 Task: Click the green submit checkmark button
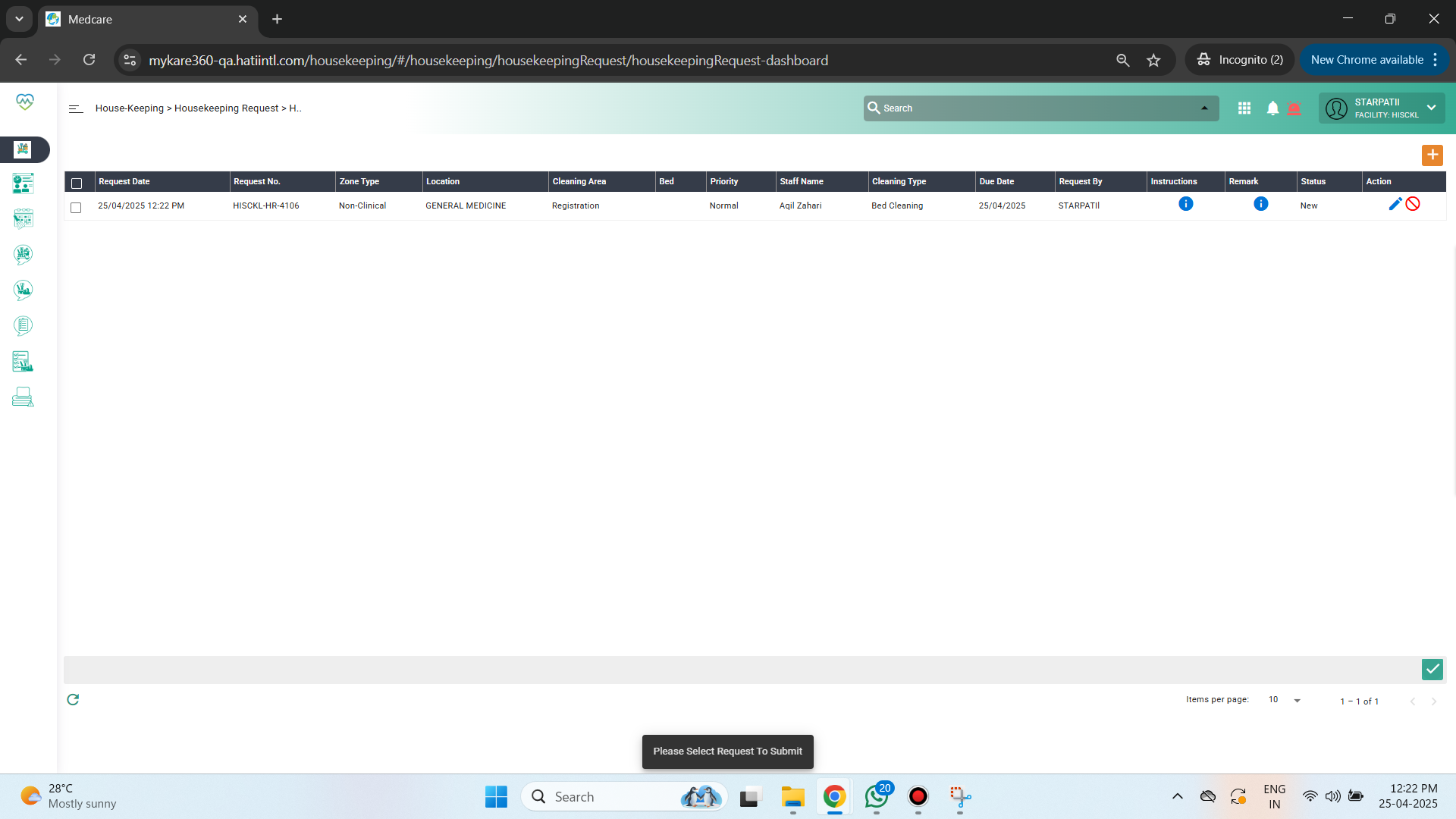pos(1432,669)
